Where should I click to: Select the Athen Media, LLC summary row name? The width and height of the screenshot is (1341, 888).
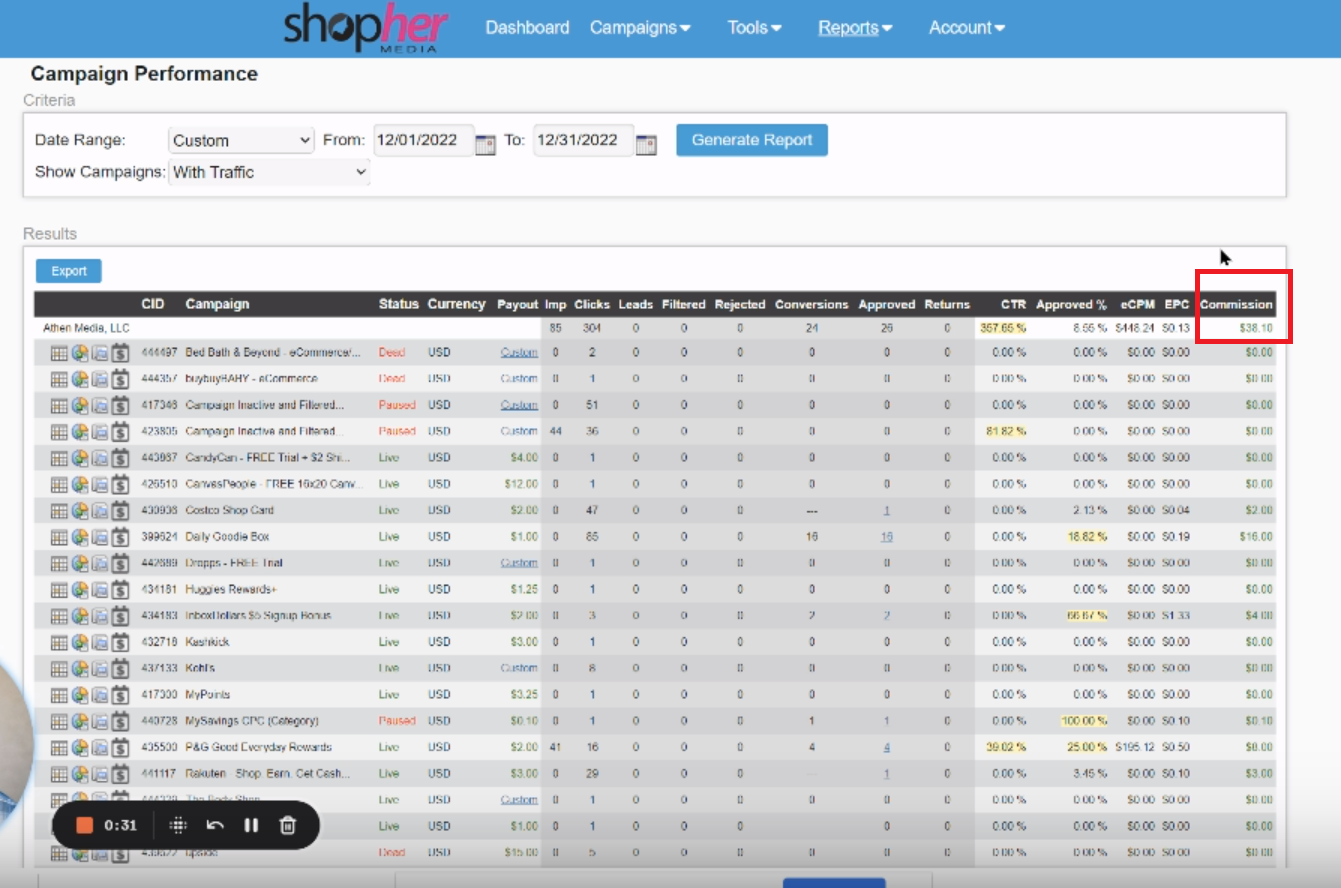tap(86, 327)
